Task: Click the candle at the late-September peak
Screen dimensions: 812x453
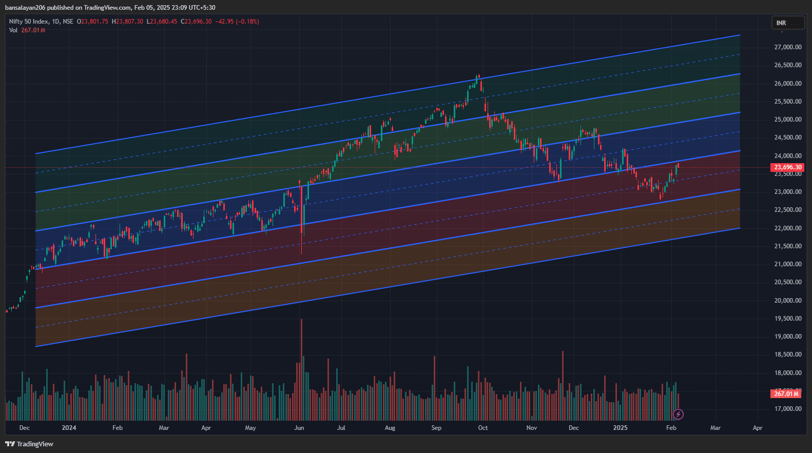Action: pos(478,79)
